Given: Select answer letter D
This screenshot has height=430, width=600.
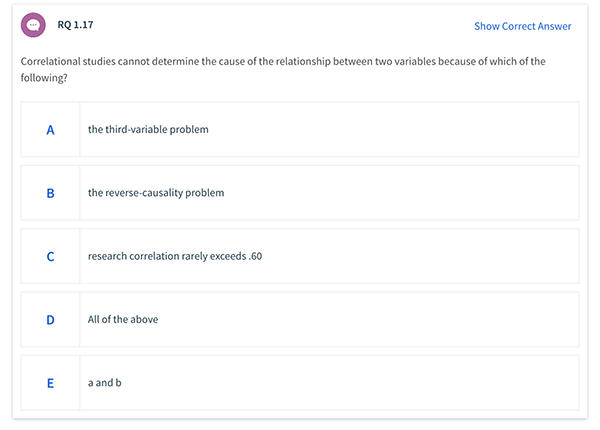Looking at the screenshot, I should tap(50, 320).
